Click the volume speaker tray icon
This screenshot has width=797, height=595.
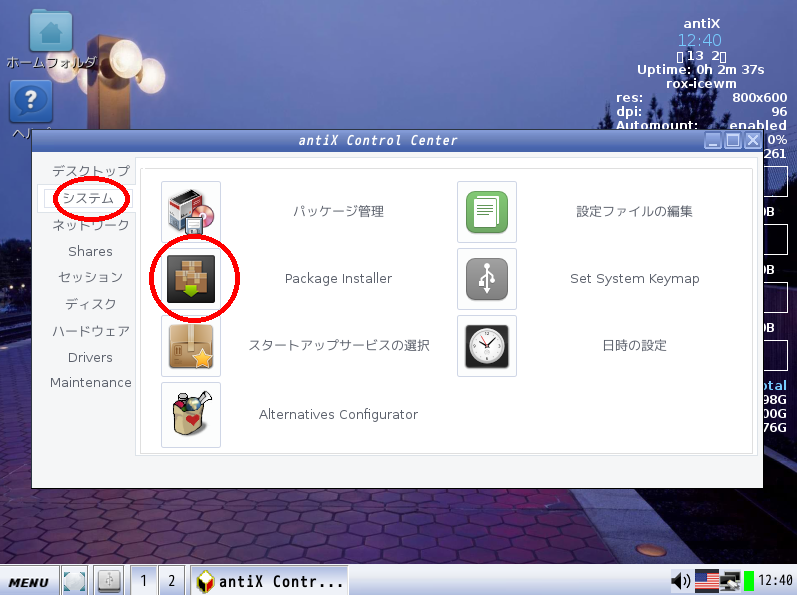point(681,580)
